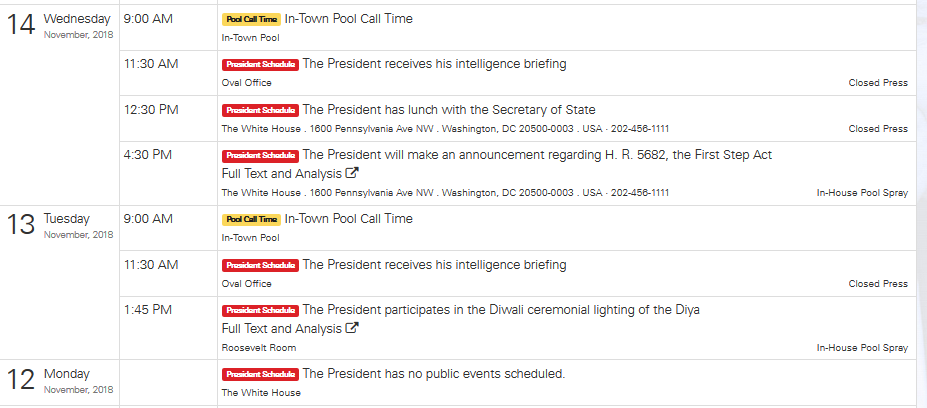Open Full Text and Analysis for First Step Act
Image resolution: width=927 pixels, height=408 pixels.
click(282, 173)
